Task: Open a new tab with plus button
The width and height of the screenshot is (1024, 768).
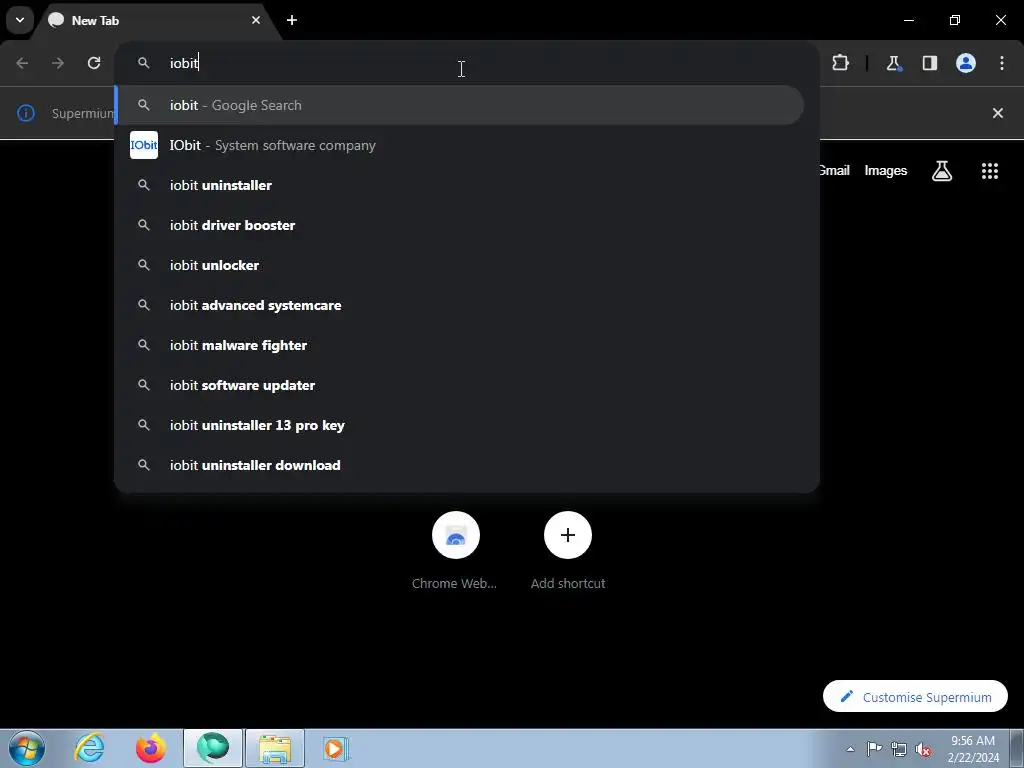Action: (x=292, y=20)
